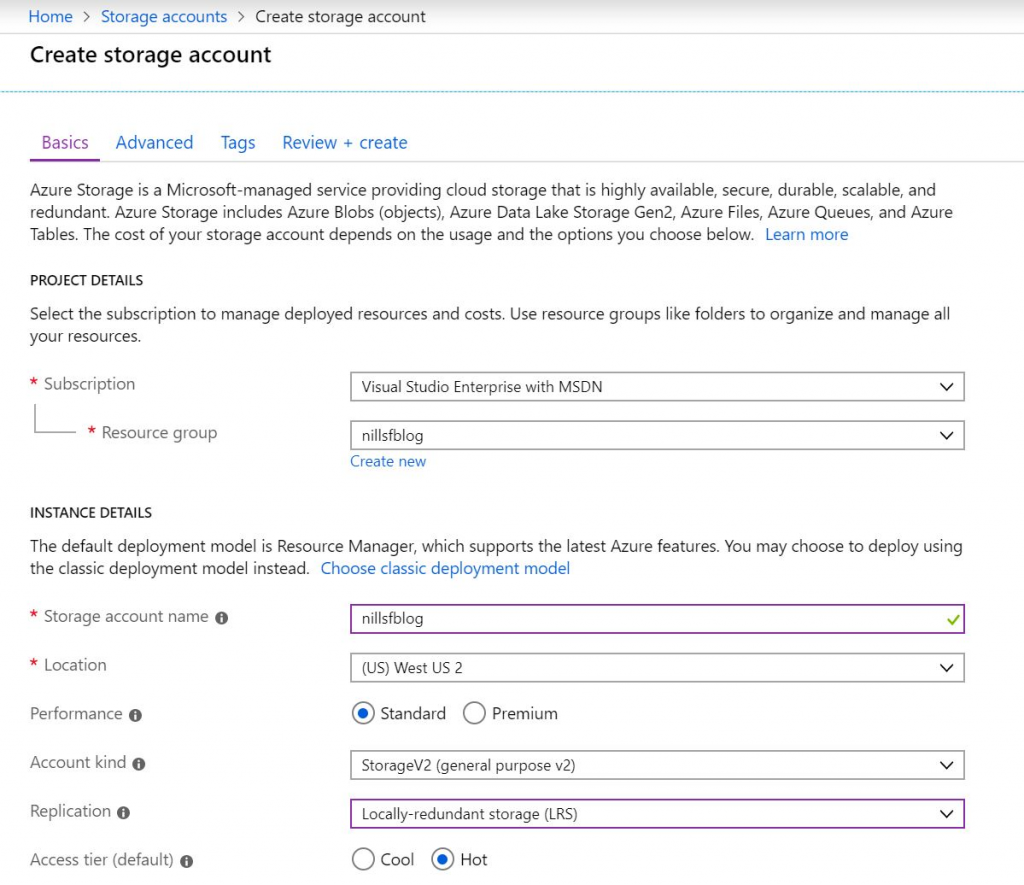This screenshot has height=885, width=1024.
Task: Click the INSTANCE DETAILS heading
Action: coord(91,513)
